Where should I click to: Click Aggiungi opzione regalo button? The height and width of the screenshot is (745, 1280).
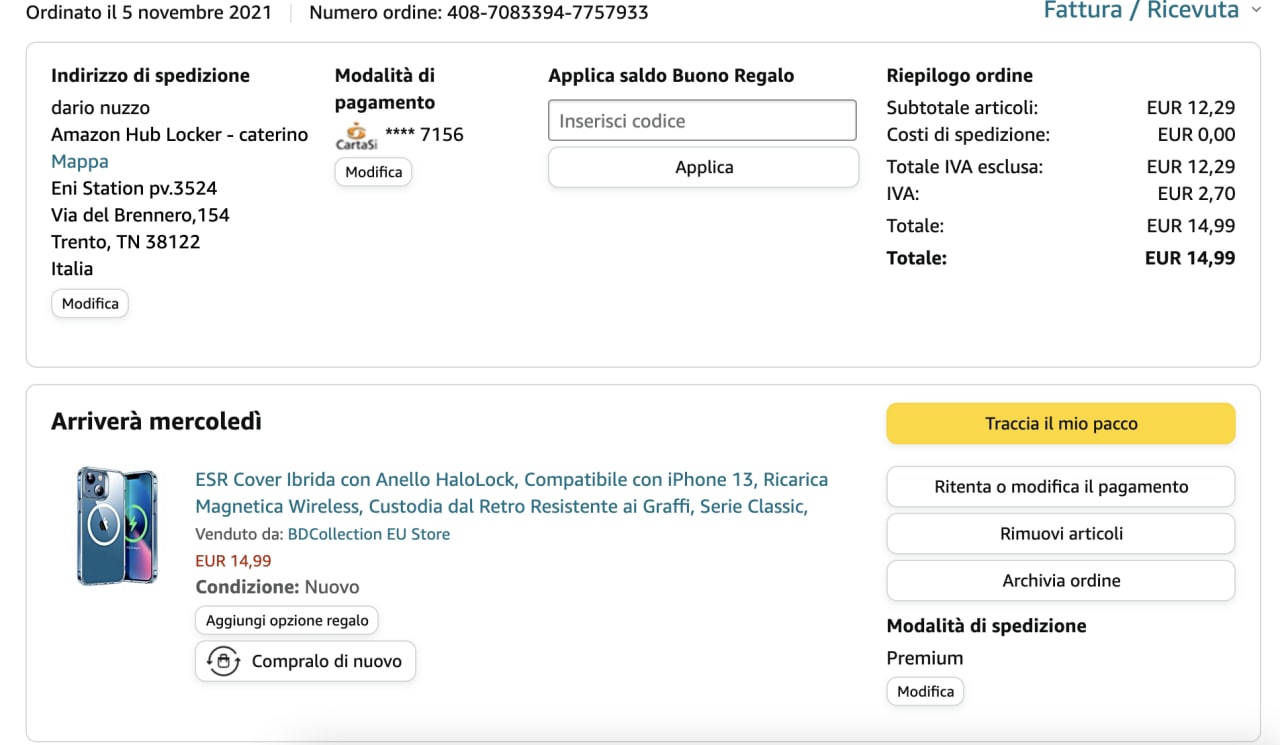pos(287,620)
